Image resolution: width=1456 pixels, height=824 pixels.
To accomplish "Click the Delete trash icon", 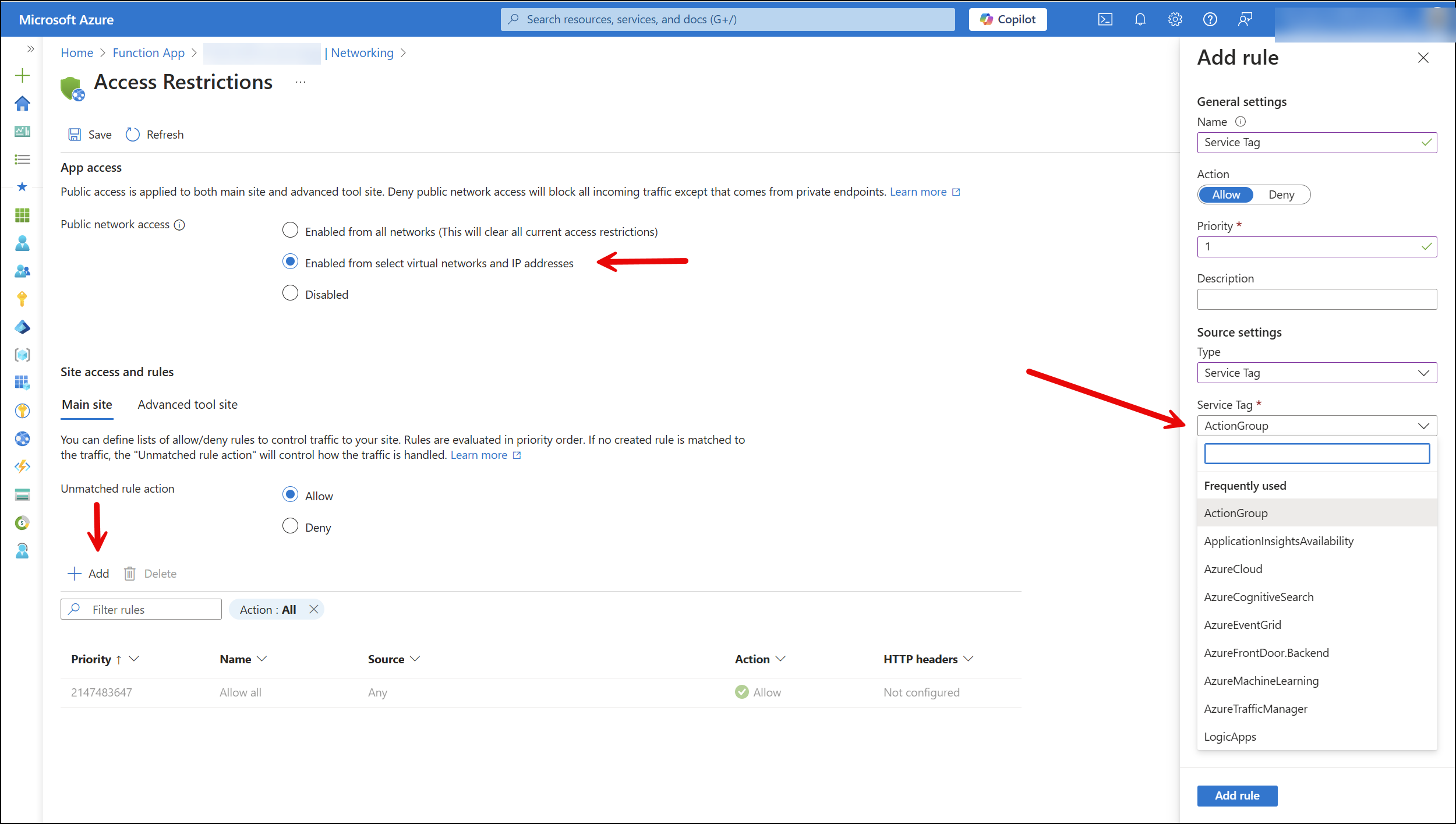I will tap(129, 574).
